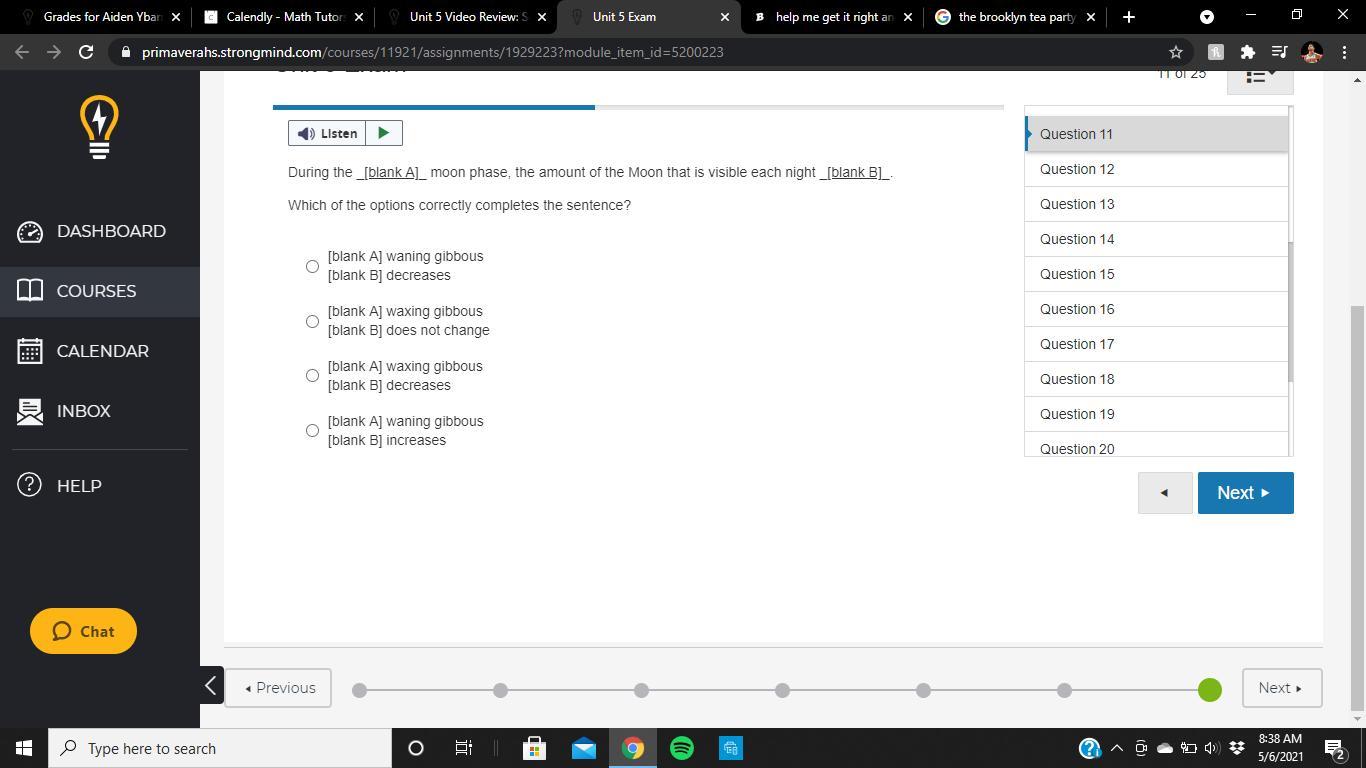This screenshot has height=768, width=1366.
Task: Jump to Question 19 in the list
Action: click(1156, 414)
